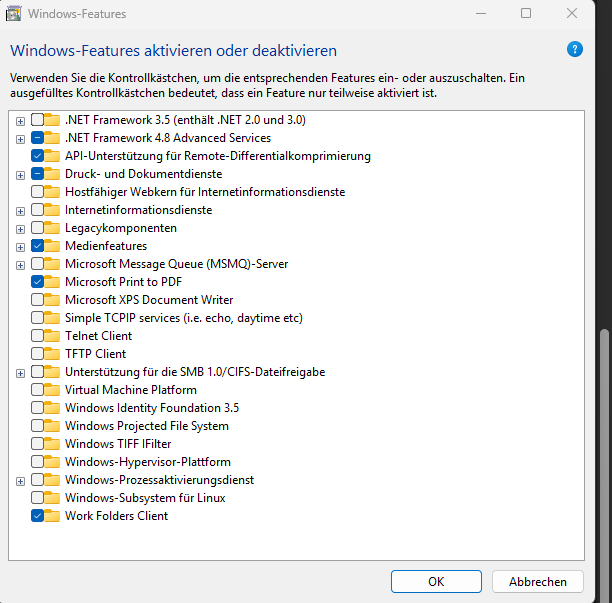Click folder icon of Virtual Machine Platform

pyautogui.click(x=52, y=390)
